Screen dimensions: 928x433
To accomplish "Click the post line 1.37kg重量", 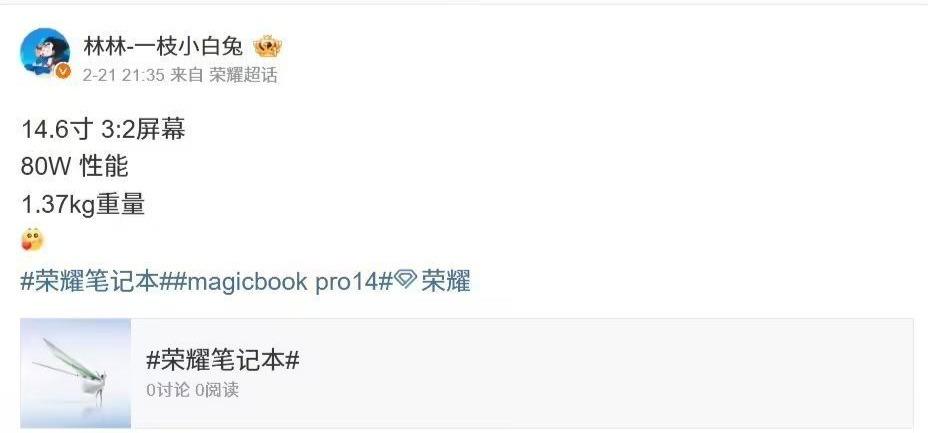I will (x=83, y=205).
